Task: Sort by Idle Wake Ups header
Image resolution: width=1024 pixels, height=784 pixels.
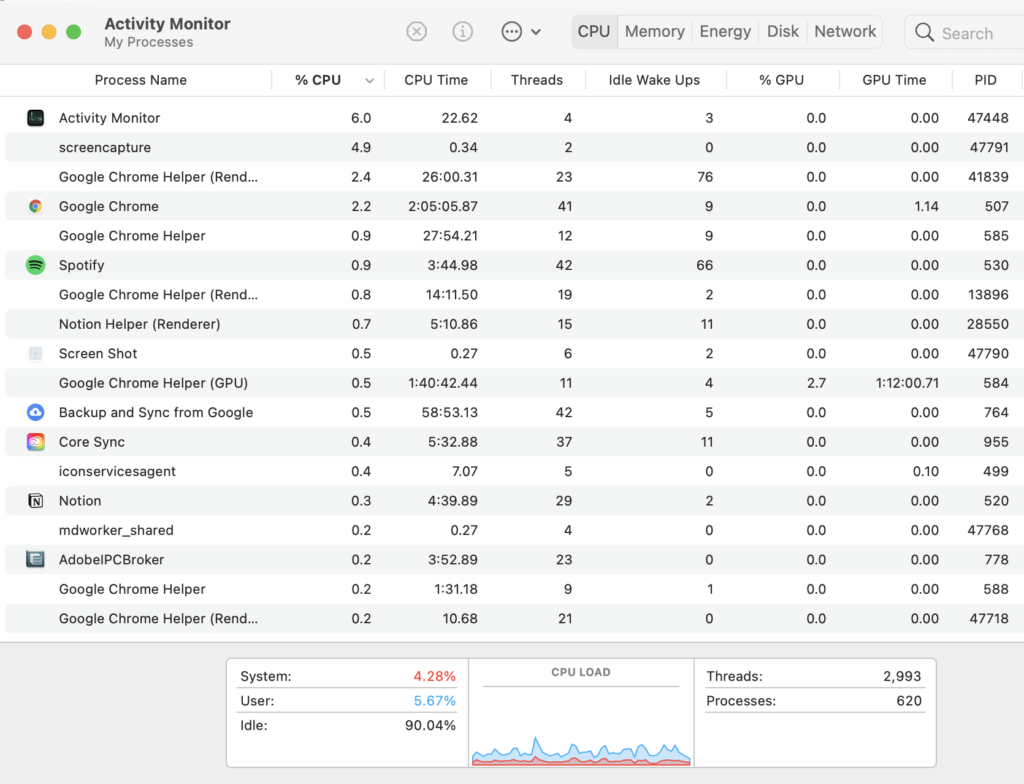Action: (654, 80)
